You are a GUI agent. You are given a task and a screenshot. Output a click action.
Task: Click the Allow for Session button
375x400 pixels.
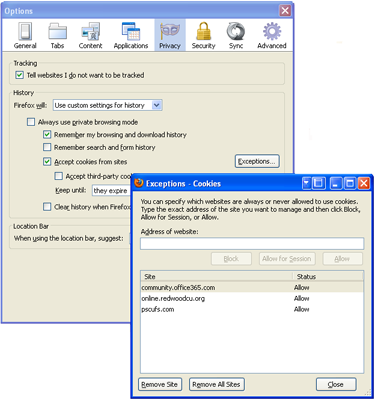[287, 259]
